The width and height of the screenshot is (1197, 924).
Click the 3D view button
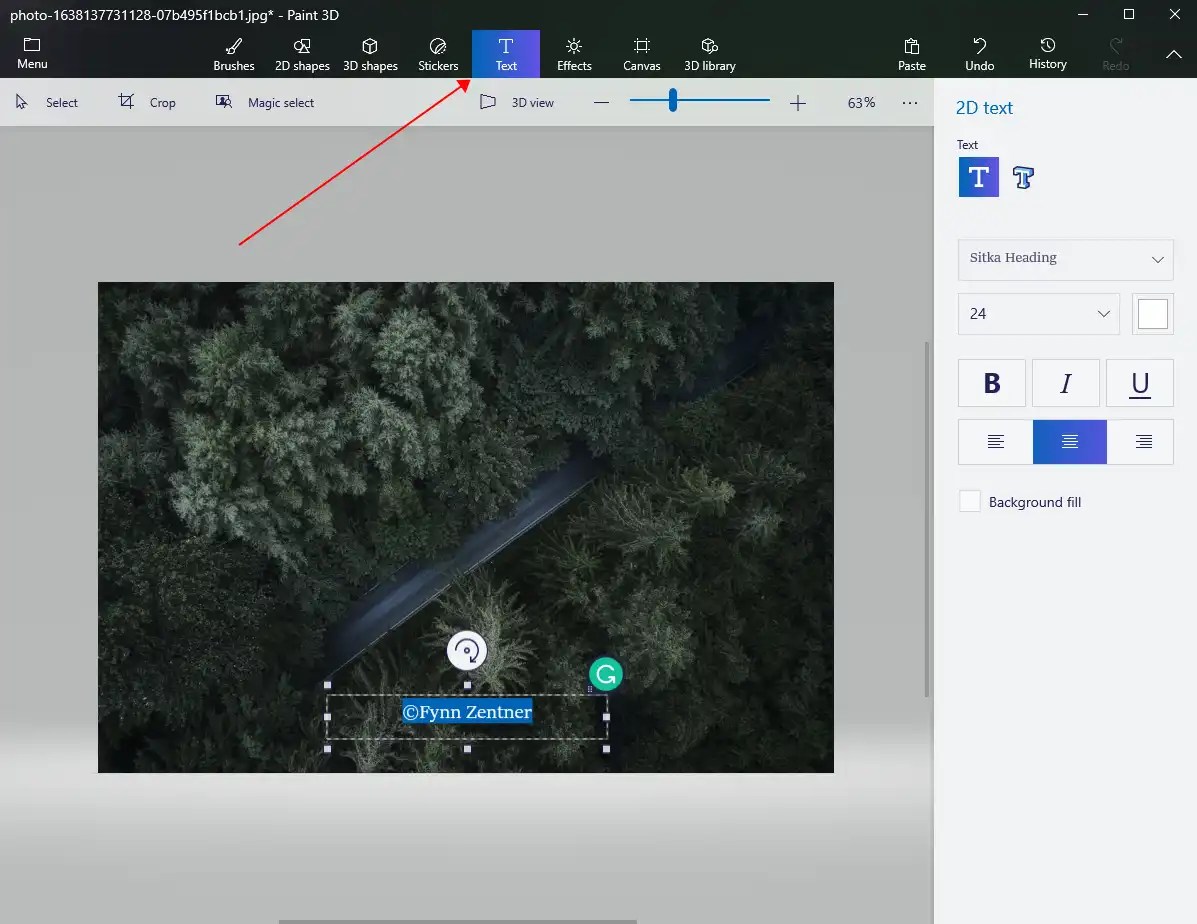pos(517,101)
